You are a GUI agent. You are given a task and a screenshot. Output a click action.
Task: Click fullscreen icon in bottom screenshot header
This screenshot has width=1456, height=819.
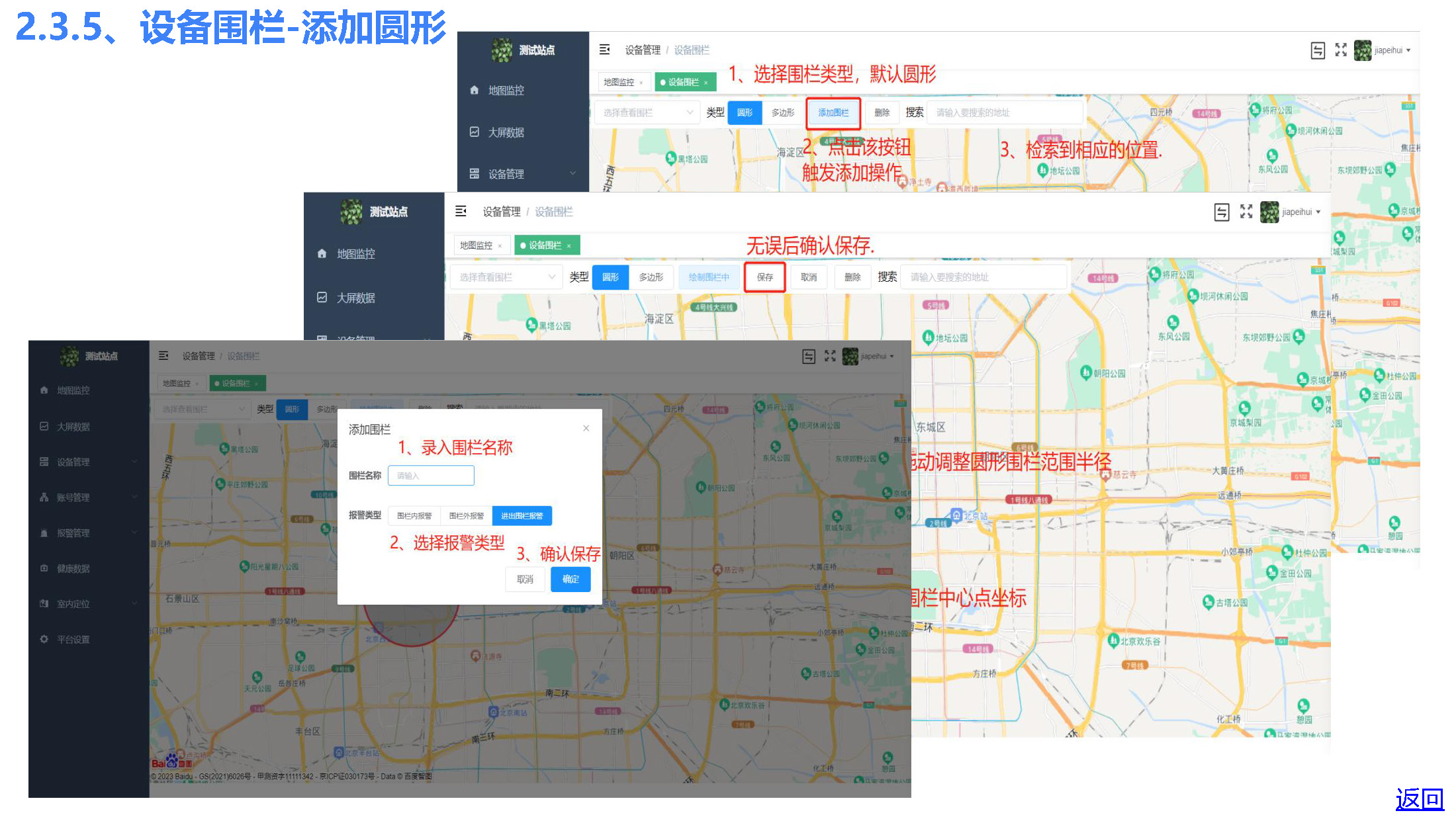tap(830, 356)
